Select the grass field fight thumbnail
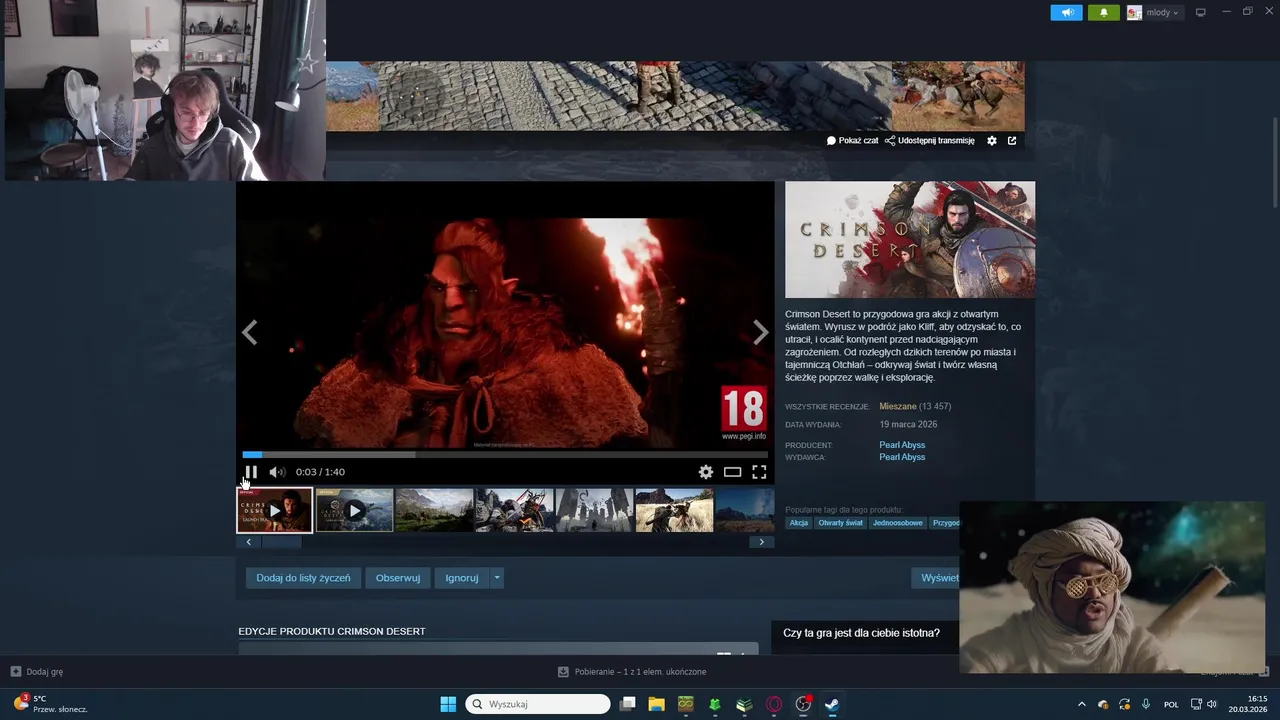The height and width of the screenshot is (720, 1280). point(674,510)
